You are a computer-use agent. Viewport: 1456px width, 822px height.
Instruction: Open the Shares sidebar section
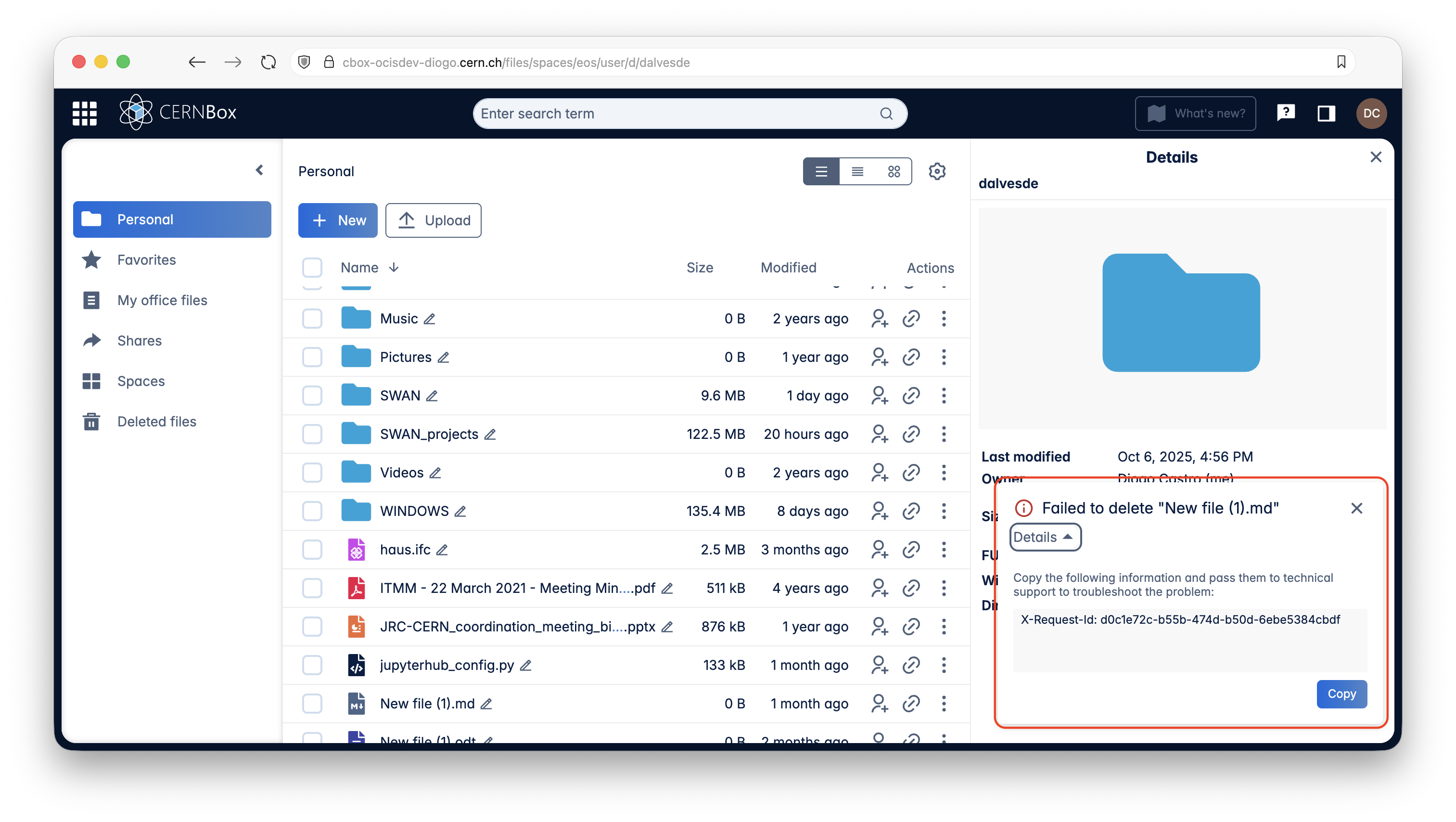pyautogui.click(x=139, y=340)
